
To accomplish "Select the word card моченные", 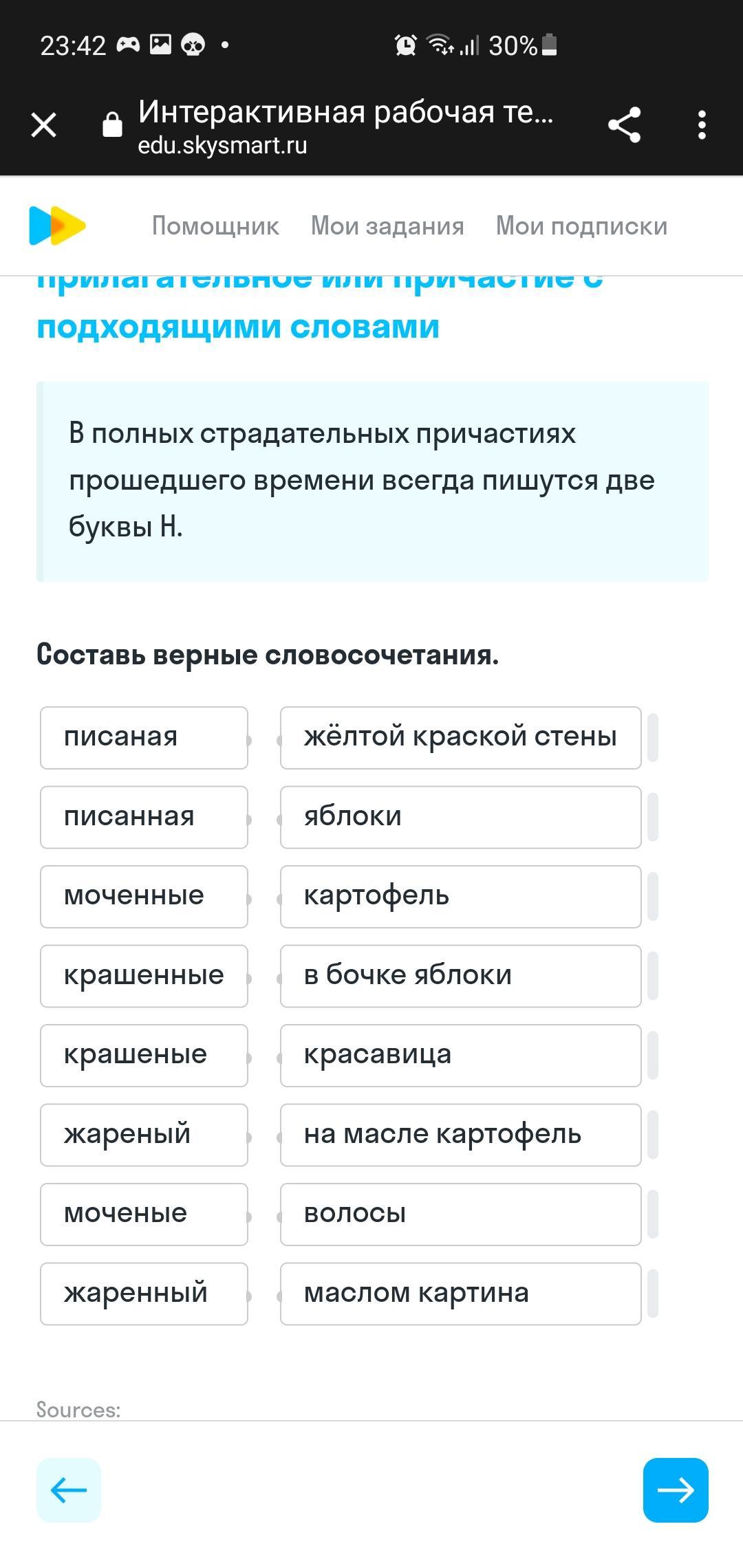I will [144, 897].
